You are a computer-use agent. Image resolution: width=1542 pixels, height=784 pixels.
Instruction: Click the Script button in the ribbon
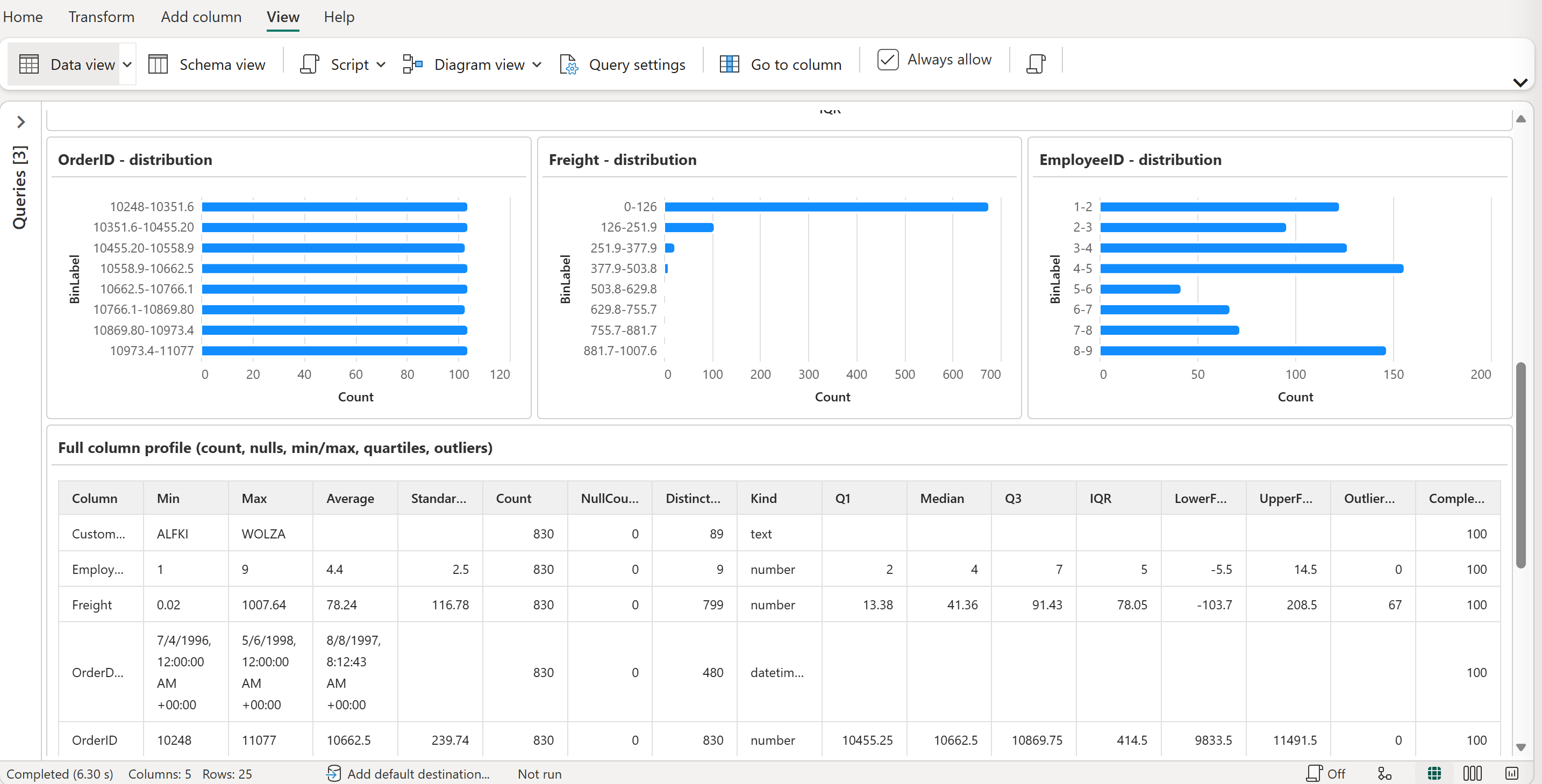[334, 64]
